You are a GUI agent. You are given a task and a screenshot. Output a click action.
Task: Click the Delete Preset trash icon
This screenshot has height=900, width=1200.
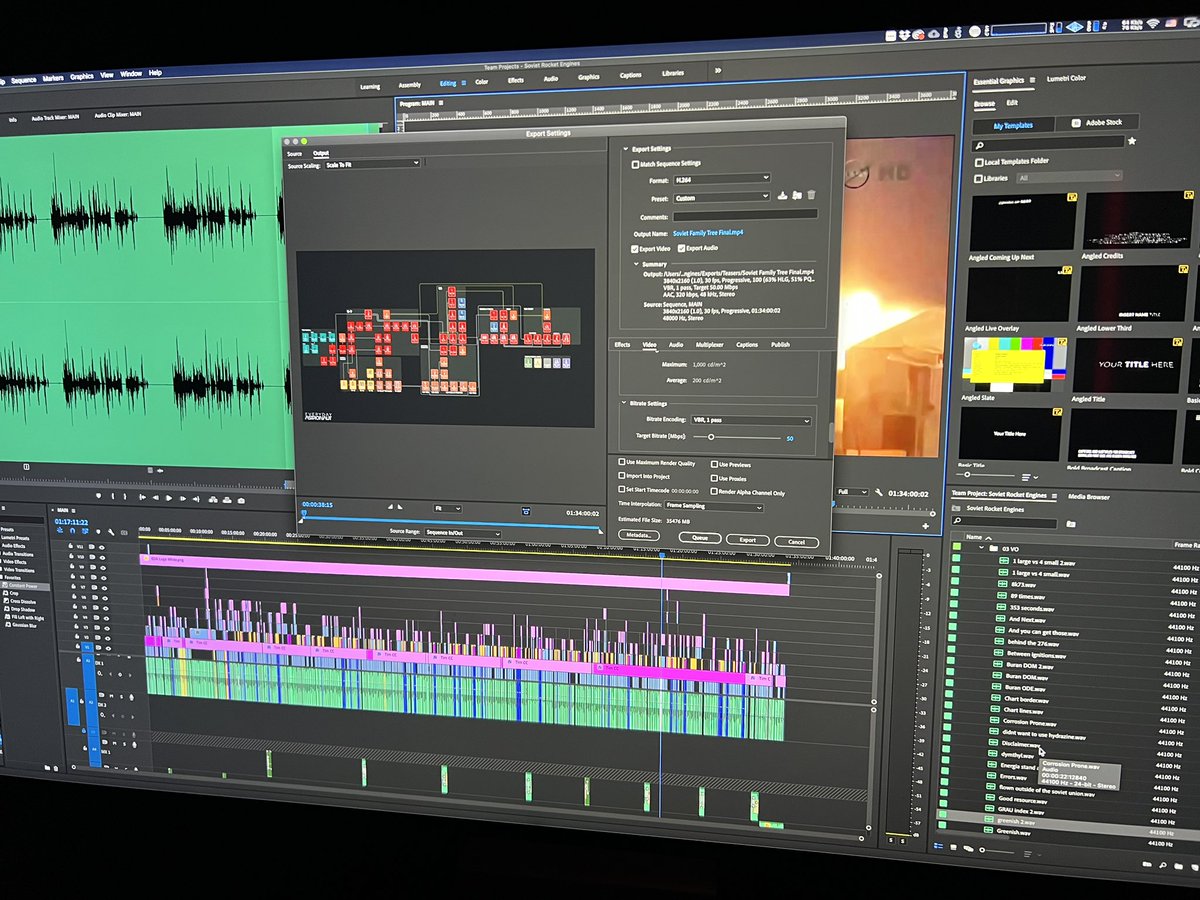[812, 196]
